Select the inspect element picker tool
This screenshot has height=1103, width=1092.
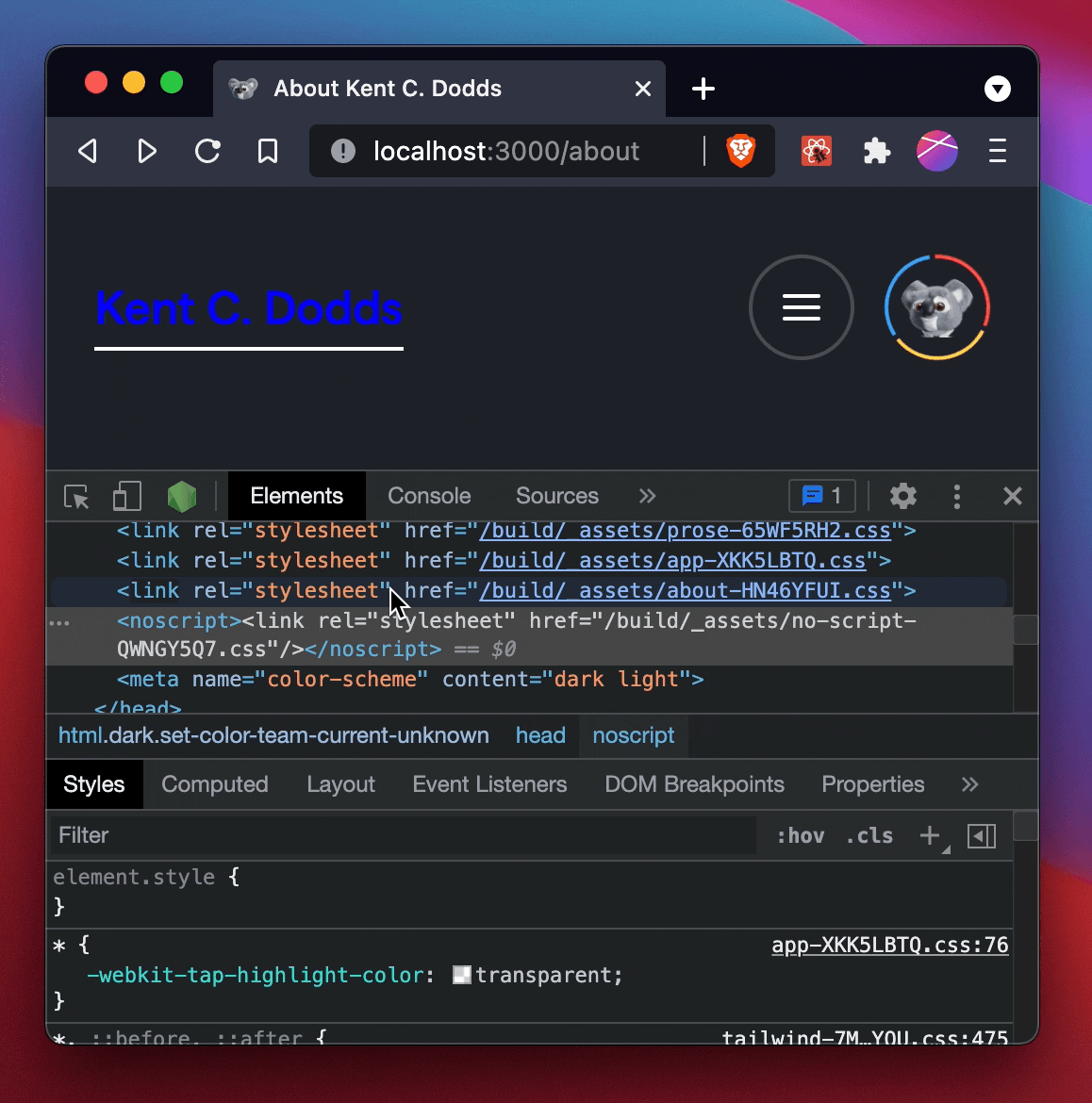75,497
